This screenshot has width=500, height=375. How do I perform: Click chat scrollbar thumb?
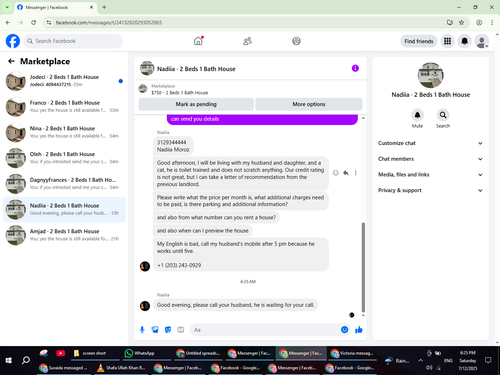click(x=363, y=267)
